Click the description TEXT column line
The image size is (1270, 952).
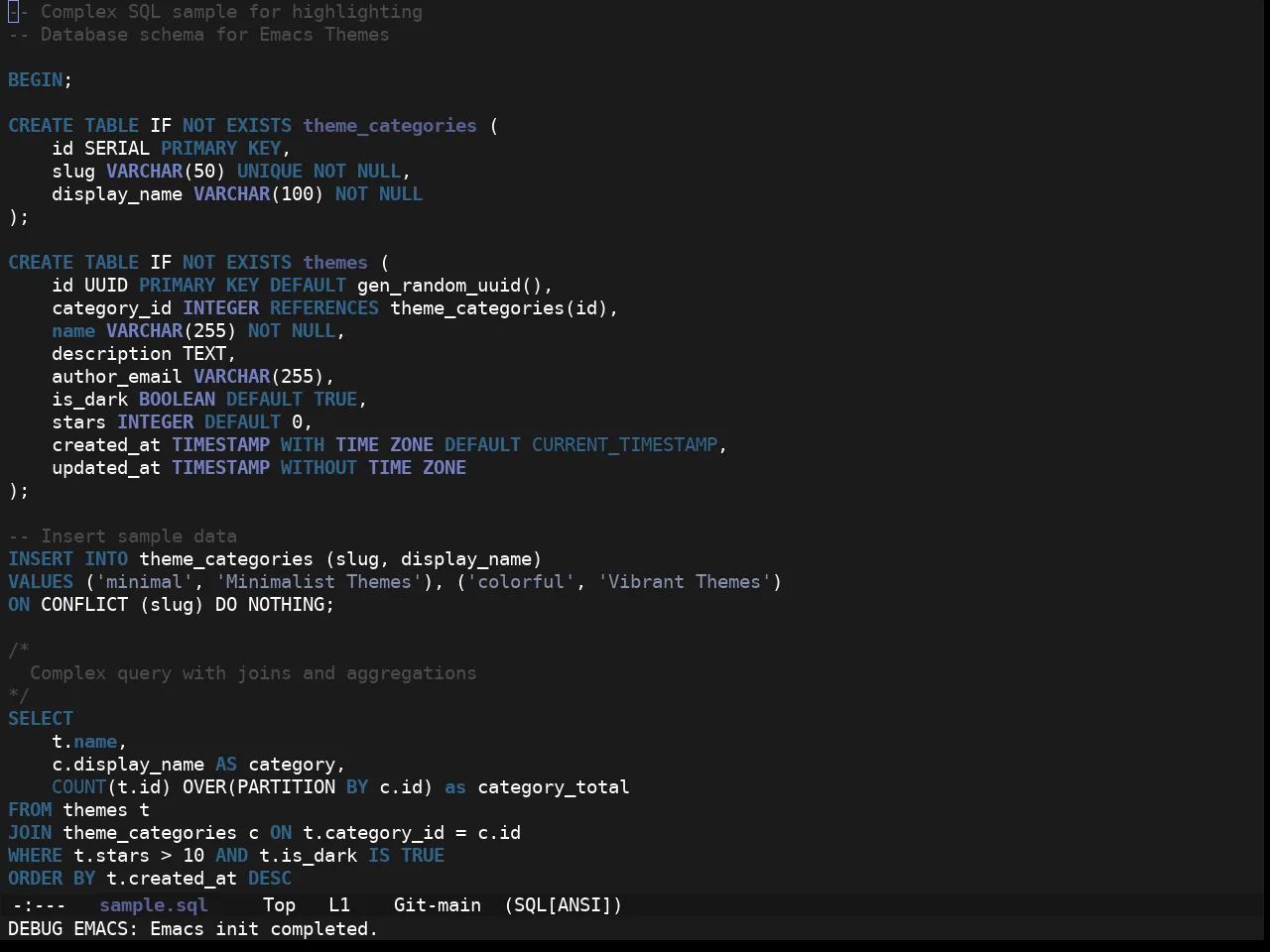[x=144, y=353]
